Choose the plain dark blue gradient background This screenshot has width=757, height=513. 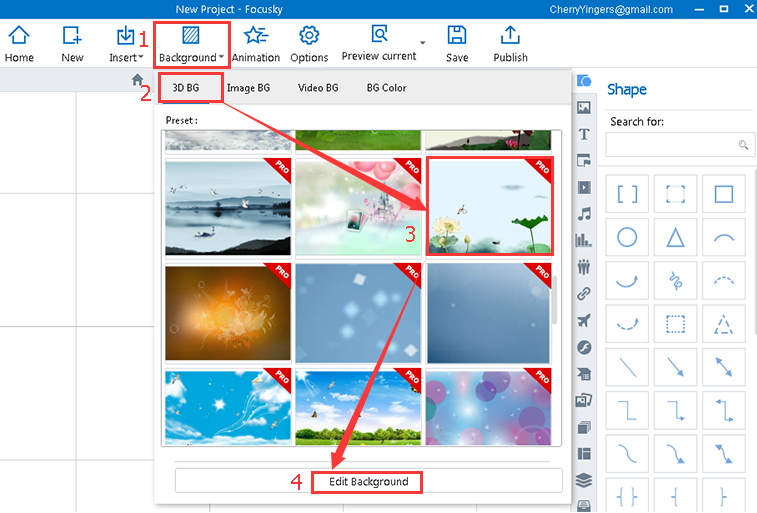[x=489, y=313]
